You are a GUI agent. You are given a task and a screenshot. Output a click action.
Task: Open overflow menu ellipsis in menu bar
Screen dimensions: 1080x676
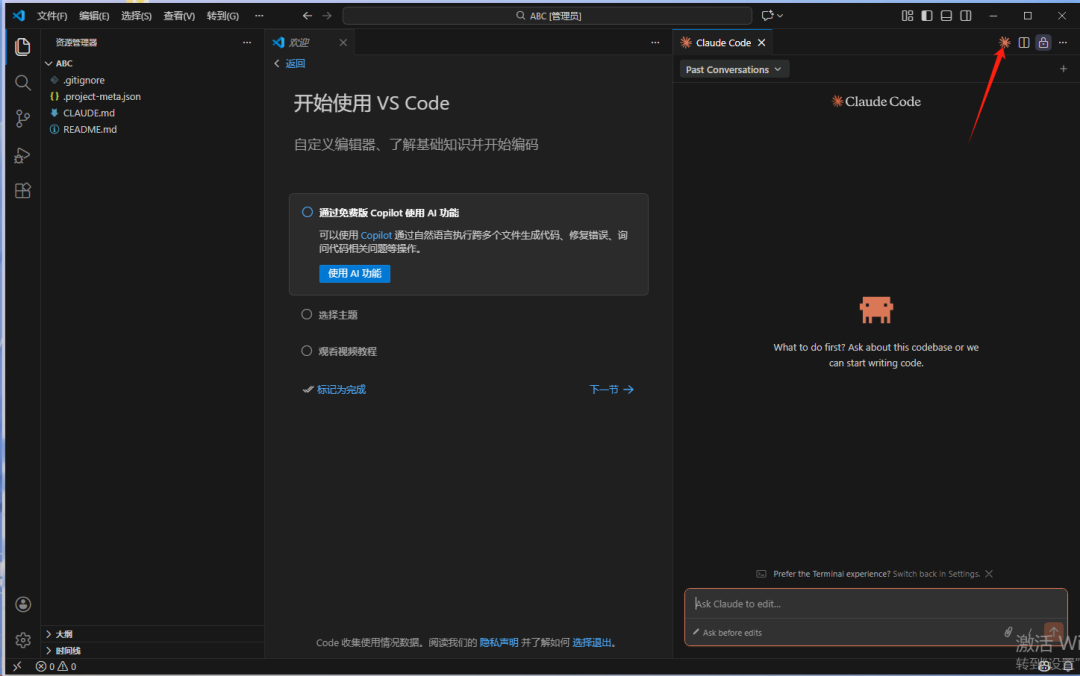click(259, 15)
